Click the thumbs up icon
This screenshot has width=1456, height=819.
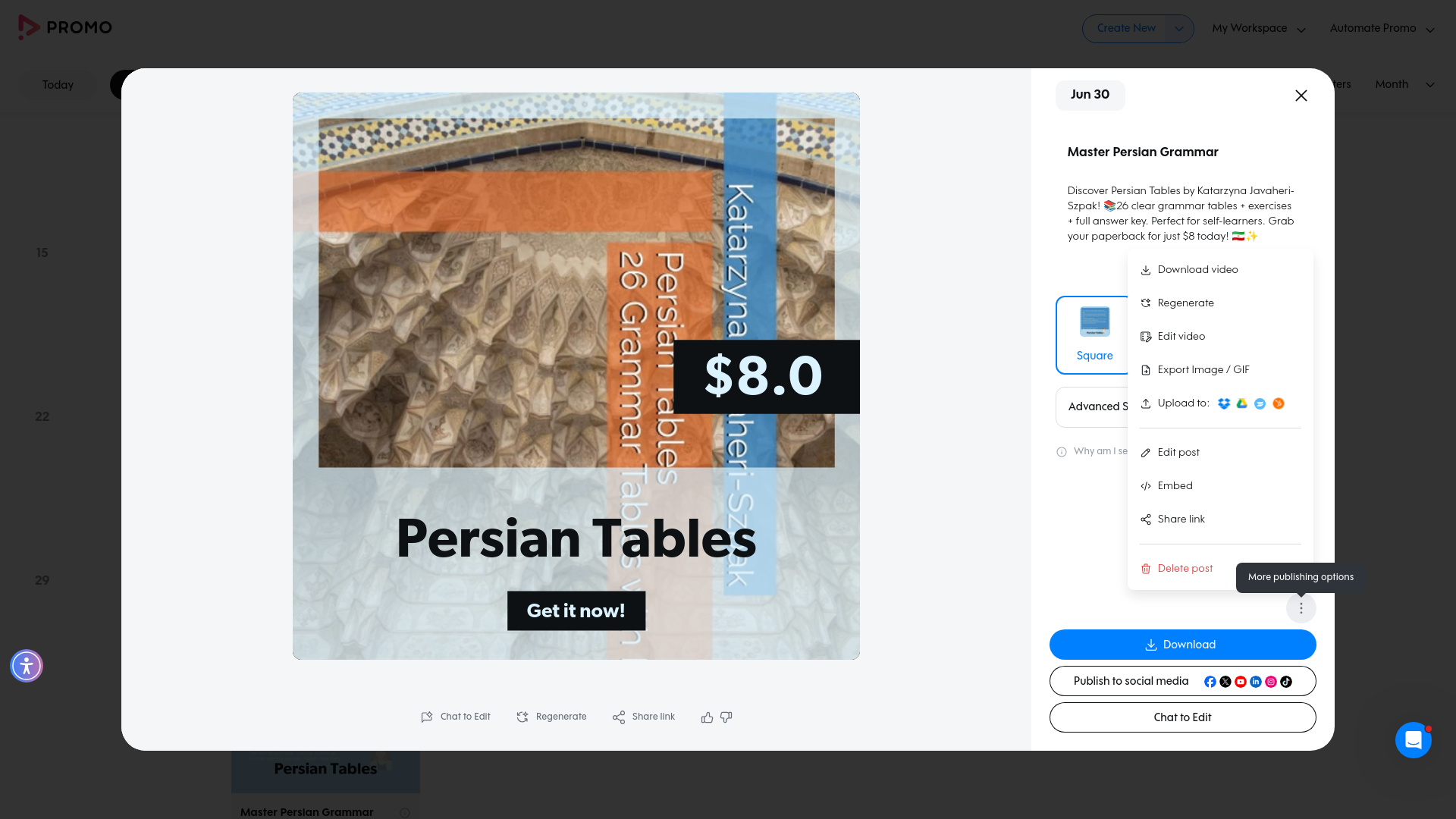[707, 717]
